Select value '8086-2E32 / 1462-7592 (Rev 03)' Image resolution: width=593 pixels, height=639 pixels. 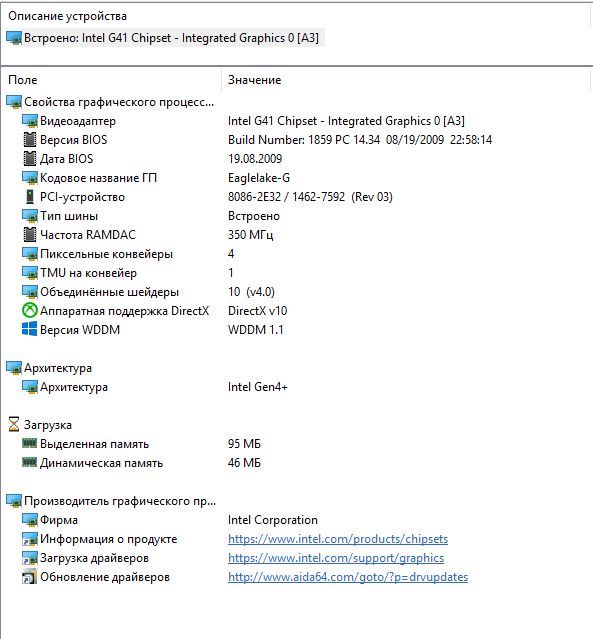coord(310,197)
